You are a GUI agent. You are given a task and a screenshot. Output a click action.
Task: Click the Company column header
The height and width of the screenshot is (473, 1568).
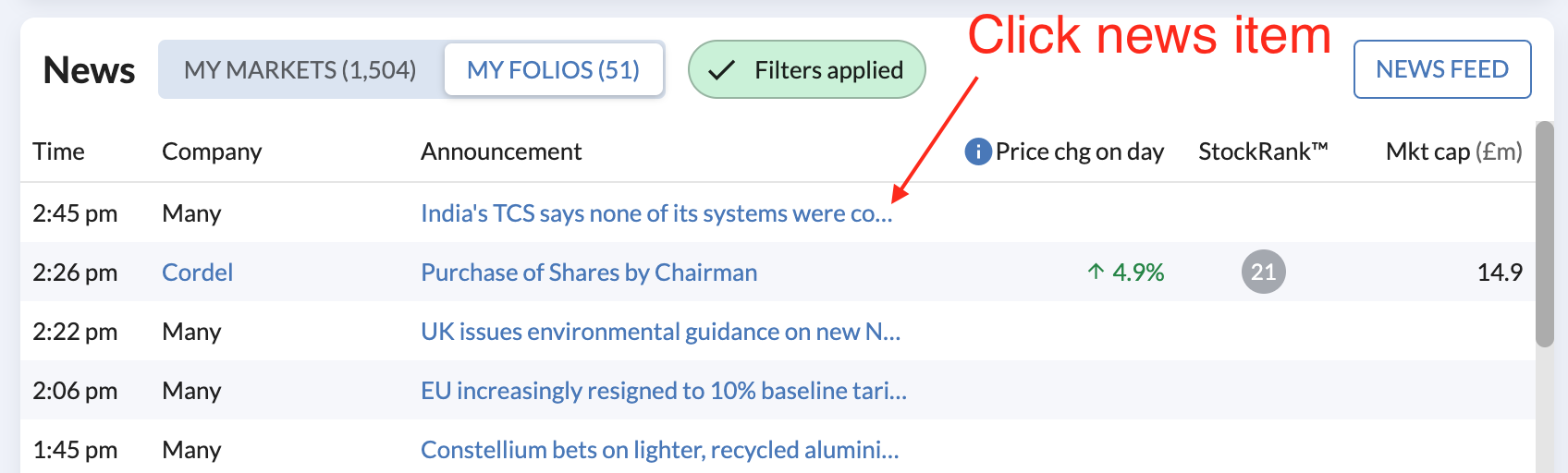[x=212, y=152]
